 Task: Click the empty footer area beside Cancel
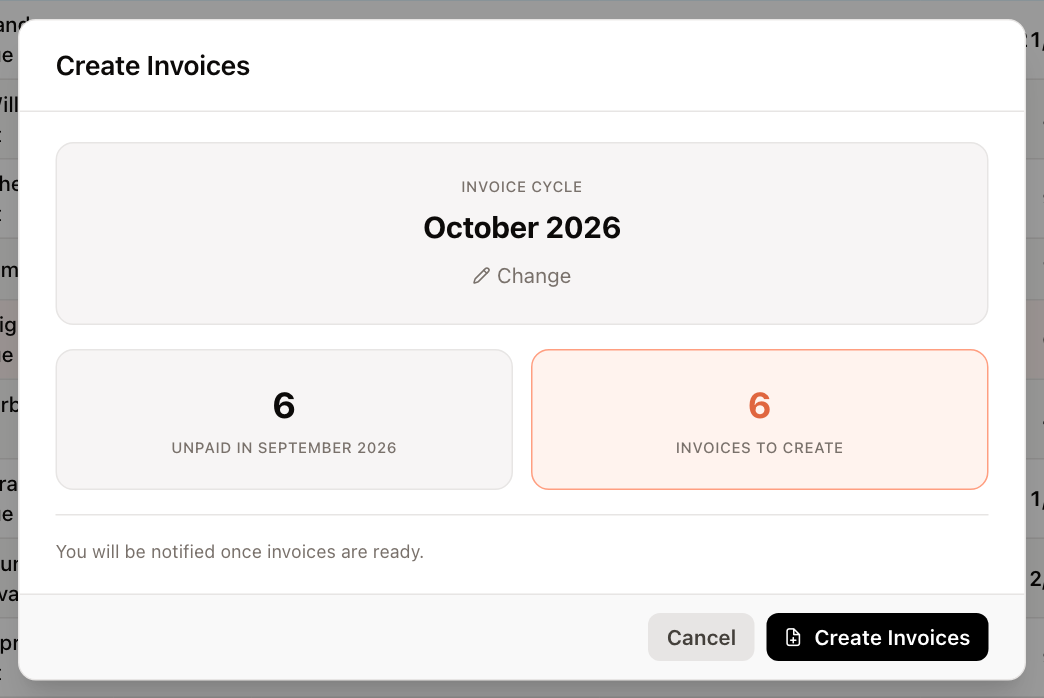pyautogui.click(x=333, y=637)
